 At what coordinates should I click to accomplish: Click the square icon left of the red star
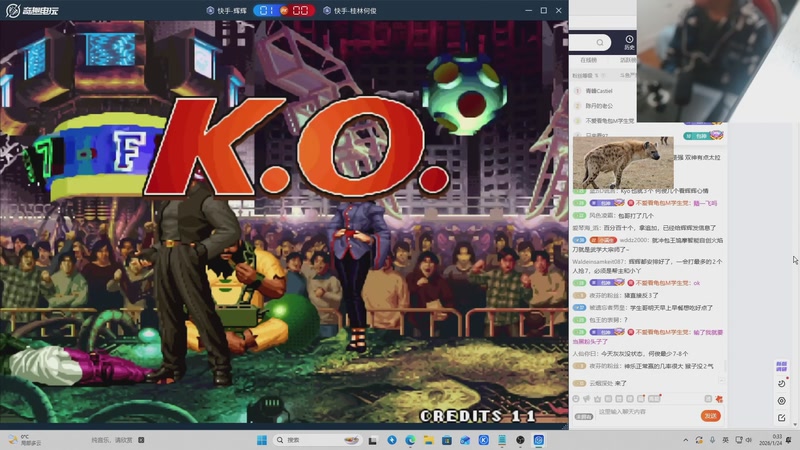(x=708, y=399)
